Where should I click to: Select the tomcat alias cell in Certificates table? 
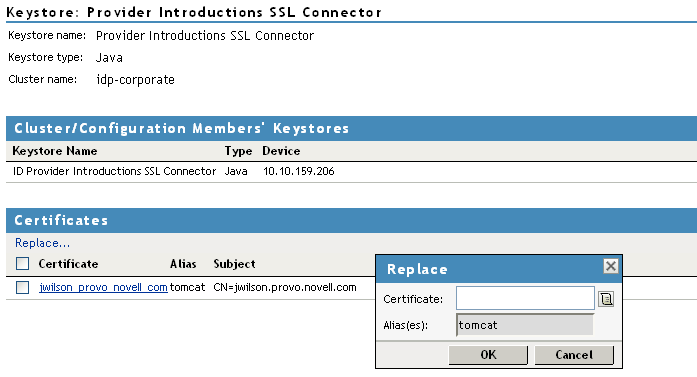click(x=187, y=287)
